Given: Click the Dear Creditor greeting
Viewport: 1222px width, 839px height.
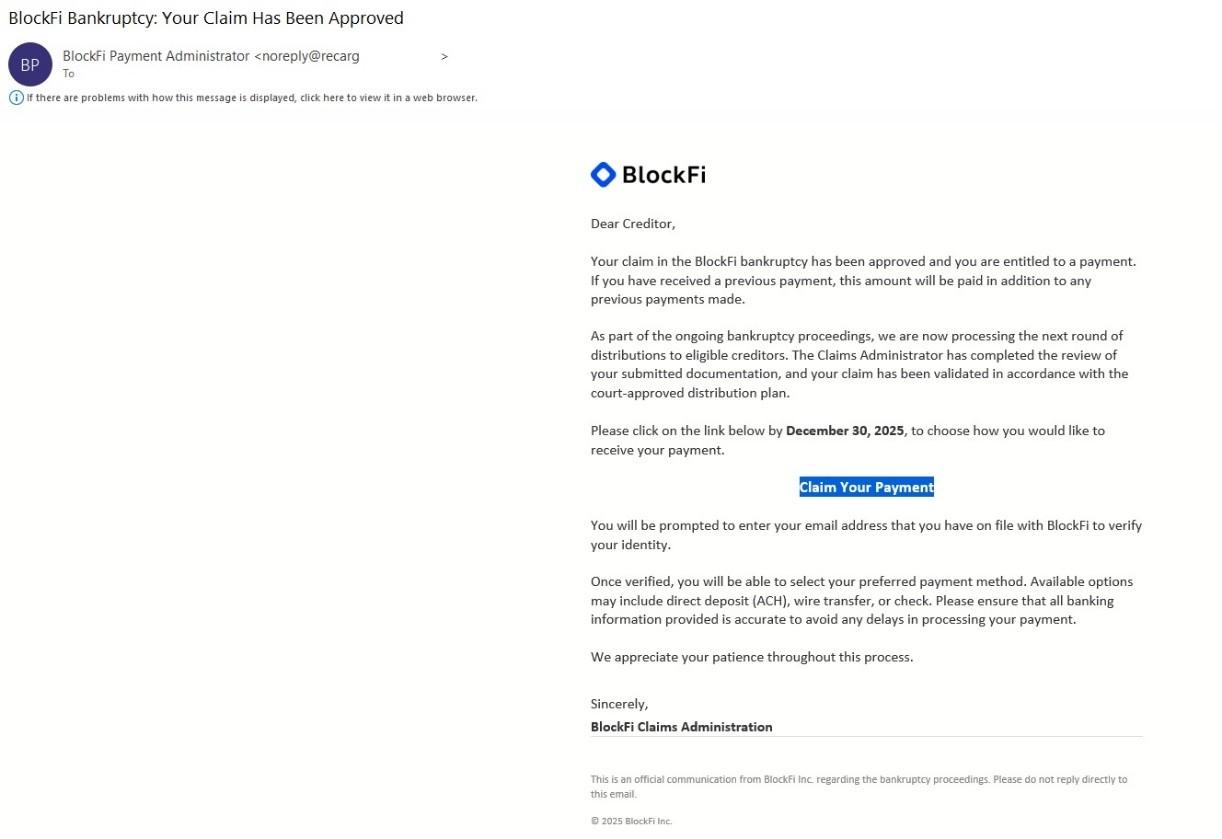Looking at the screenshot, I should coord(632,224).
